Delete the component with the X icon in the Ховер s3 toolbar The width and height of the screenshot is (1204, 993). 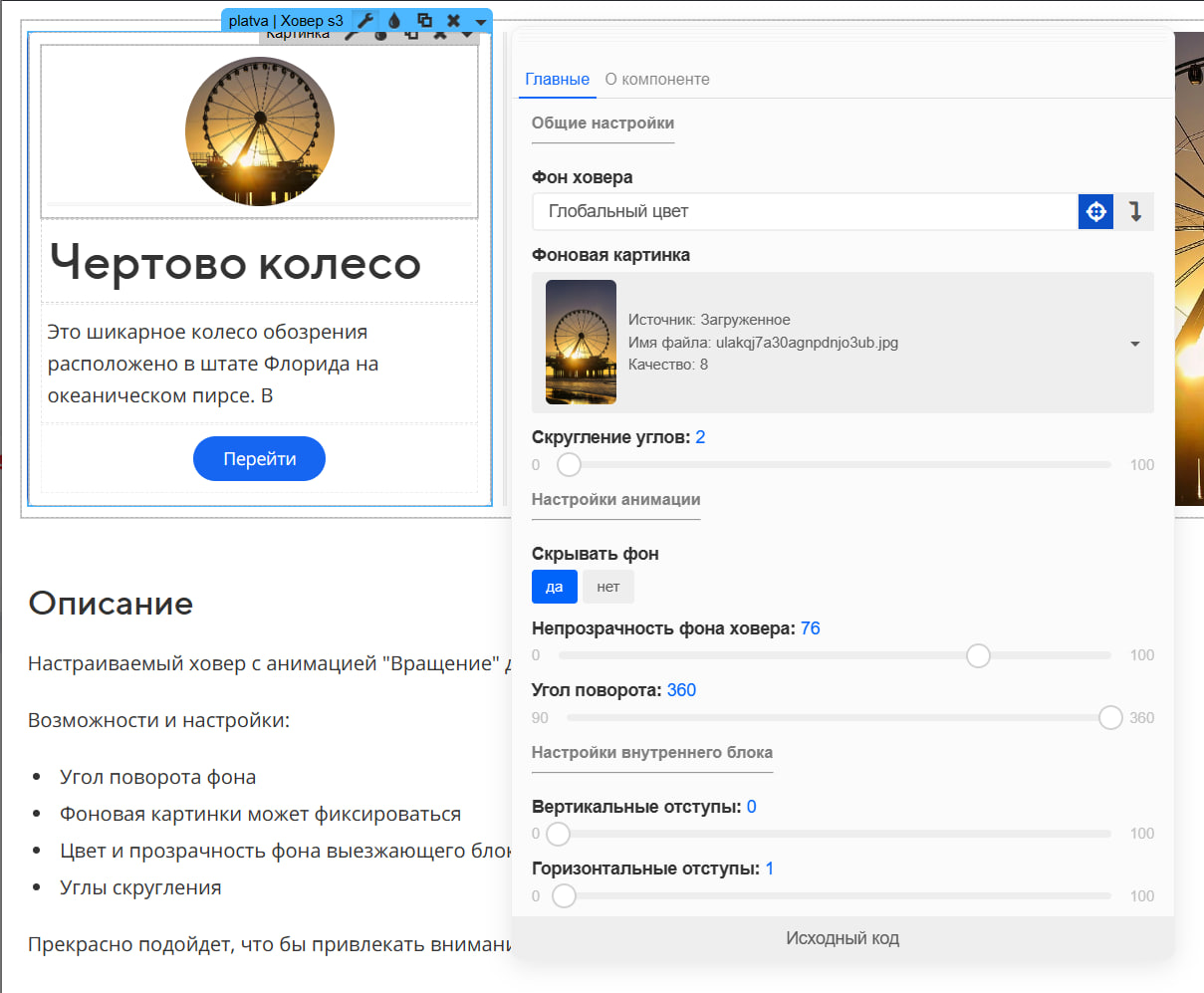[x=453, y=20]
